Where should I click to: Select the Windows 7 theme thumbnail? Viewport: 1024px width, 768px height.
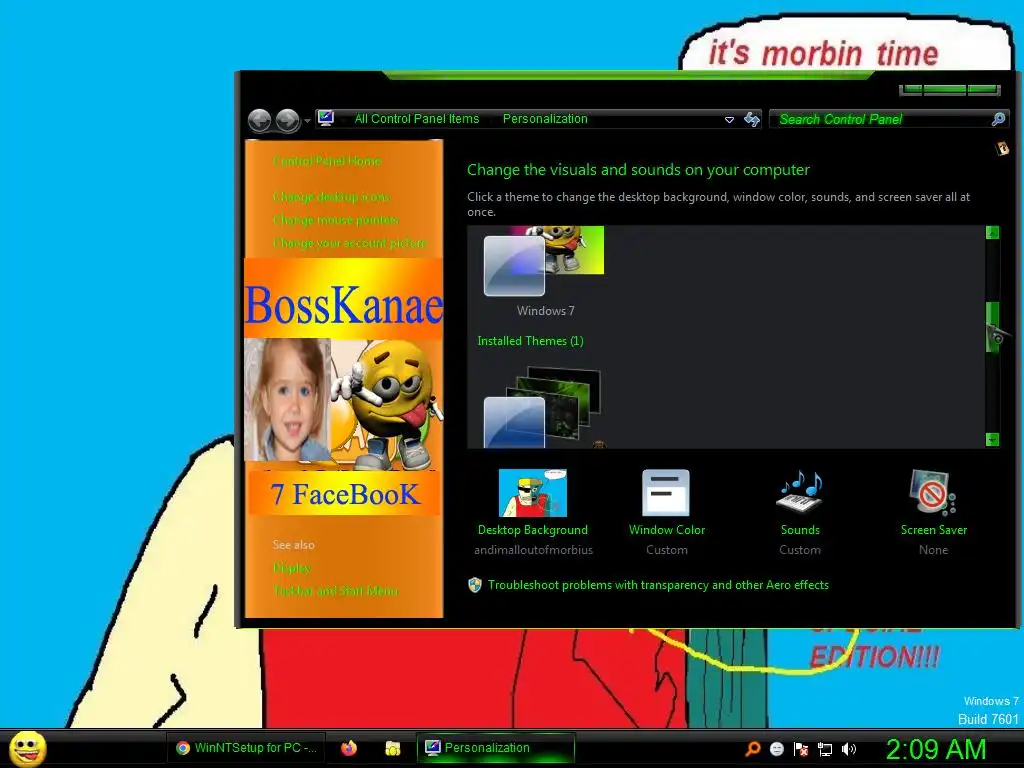click(544, 261)
